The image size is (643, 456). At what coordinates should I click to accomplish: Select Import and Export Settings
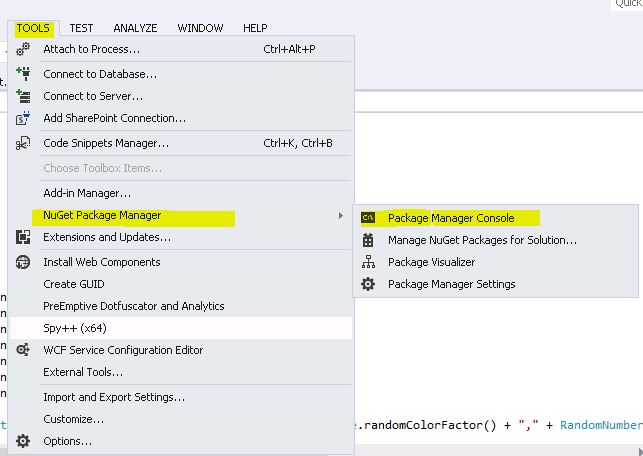point(114,397)
